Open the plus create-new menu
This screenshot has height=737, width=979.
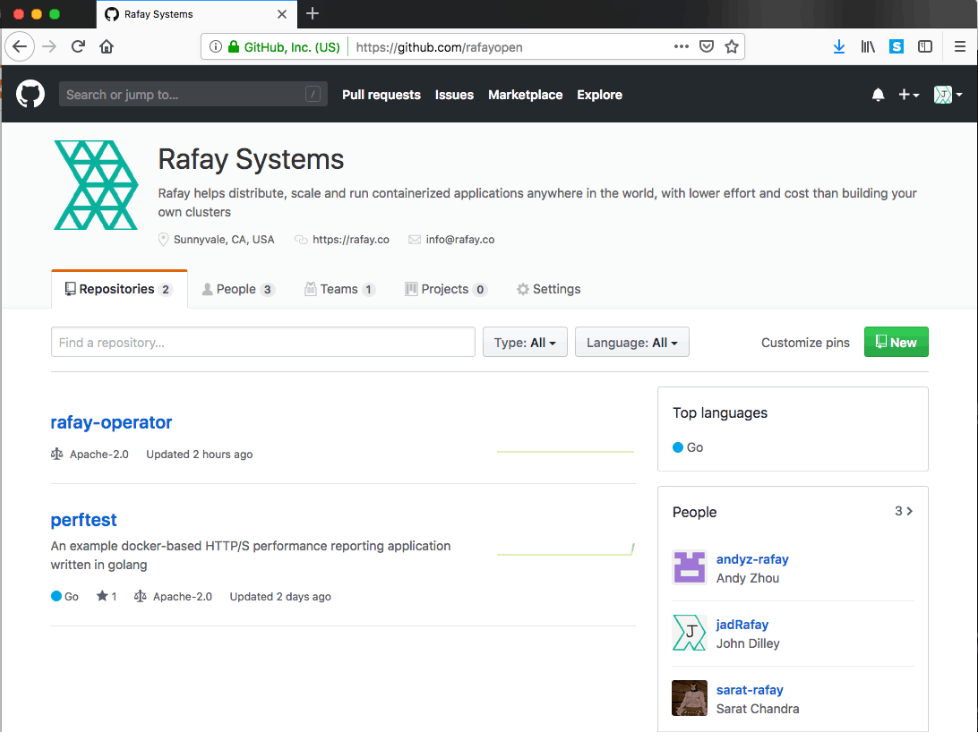[908, 94]
